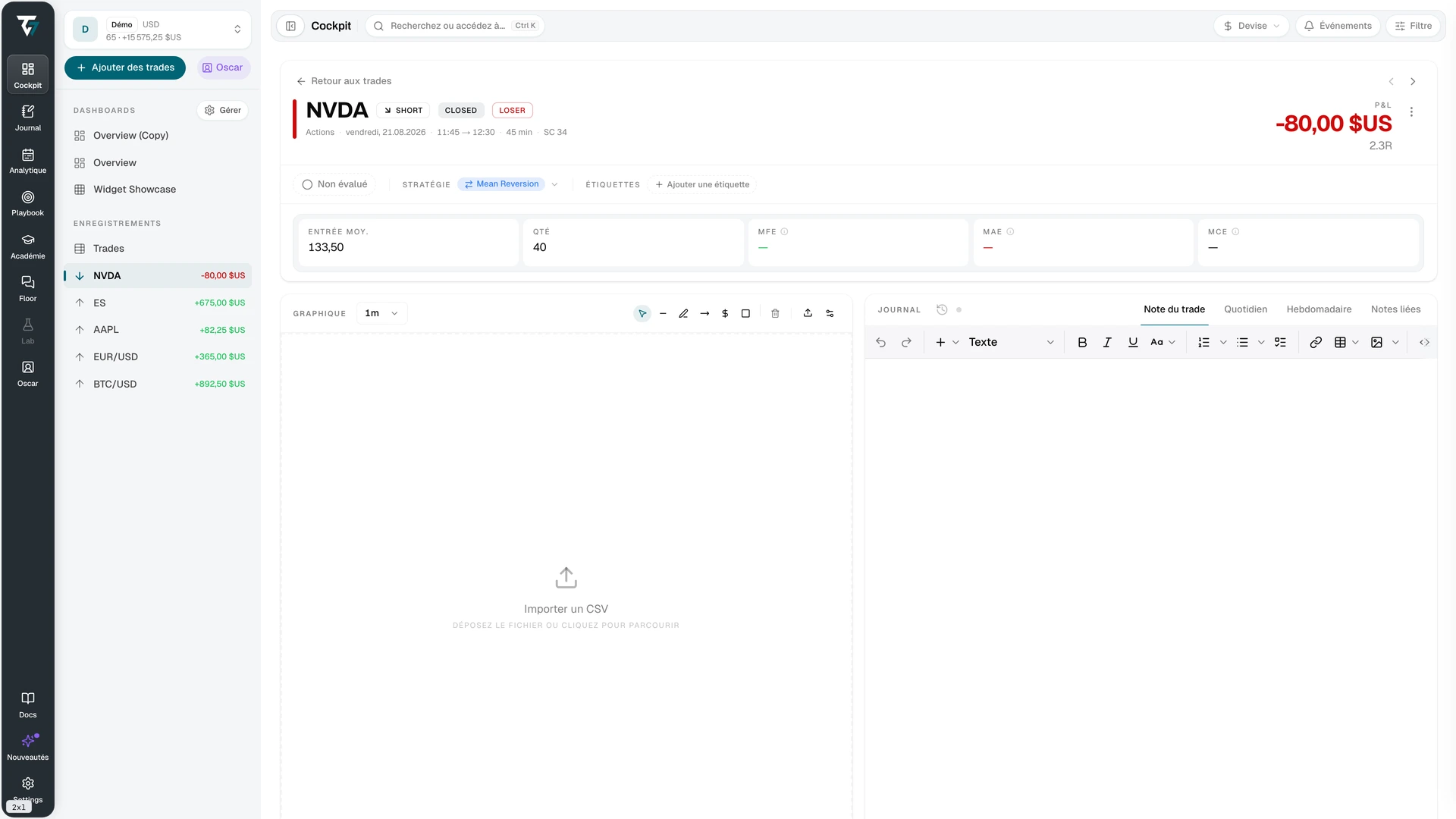1456x819 pixels.
Task: Open the Devise currency dropdown
Action: (1251, 26)
